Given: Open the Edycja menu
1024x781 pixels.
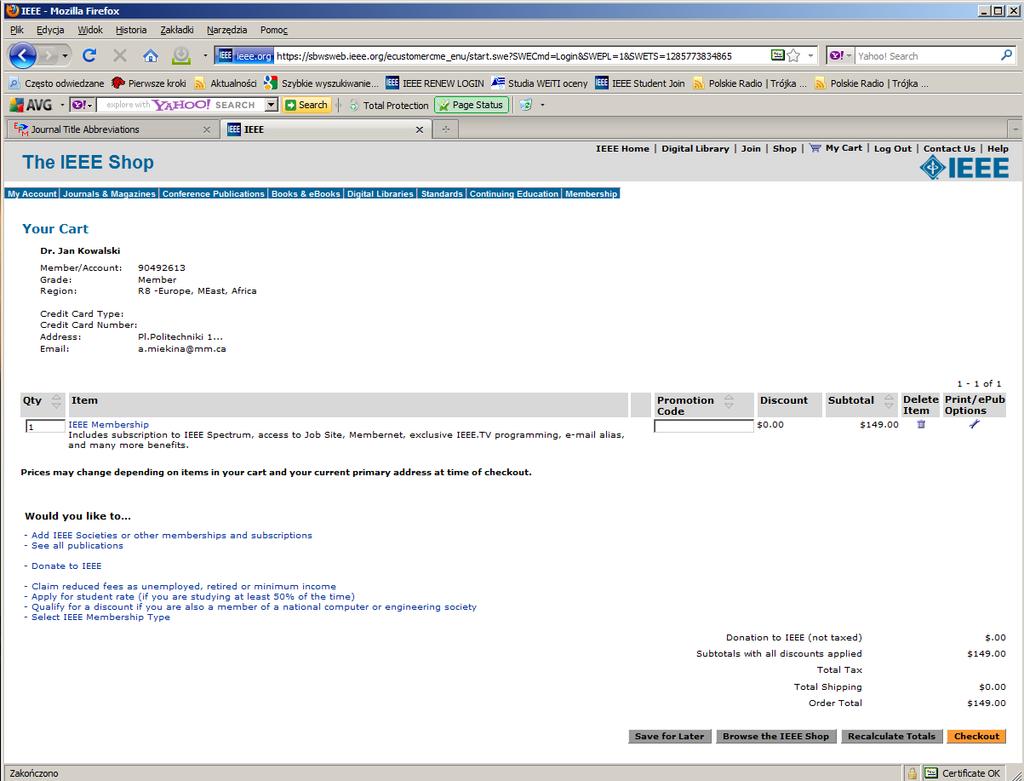Looking at the screenshot, I should click(50, 29).
